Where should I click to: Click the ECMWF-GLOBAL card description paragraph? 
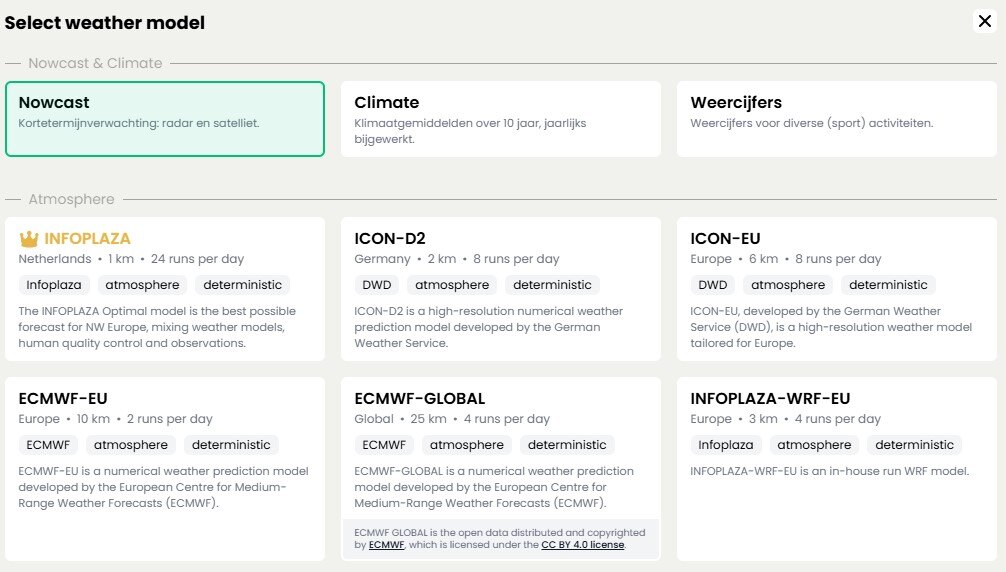click(x=494, y=487)
